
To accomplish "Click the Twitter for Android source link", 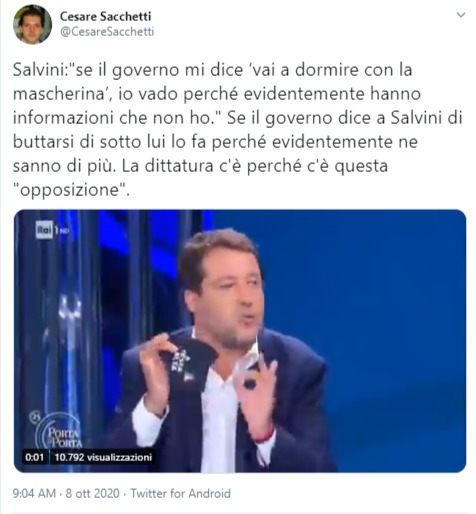I will pyautogui.click(x=180, y=493).
